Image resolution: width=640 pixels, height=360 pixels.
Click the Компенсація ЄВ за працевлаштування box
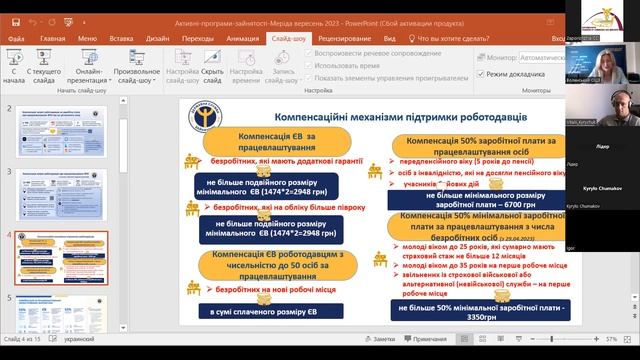pyautogui.click(x=277, y=142)
